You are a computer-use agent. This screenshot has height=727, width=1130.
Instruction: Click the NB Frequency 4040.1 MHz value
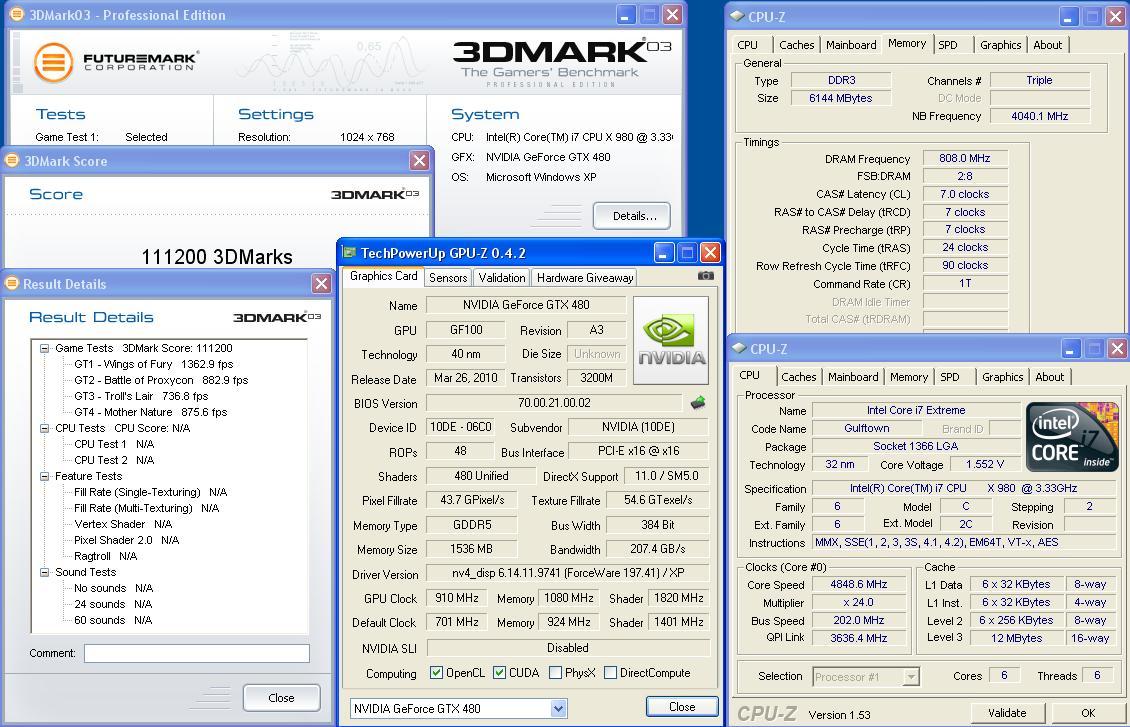[1039, 115]
